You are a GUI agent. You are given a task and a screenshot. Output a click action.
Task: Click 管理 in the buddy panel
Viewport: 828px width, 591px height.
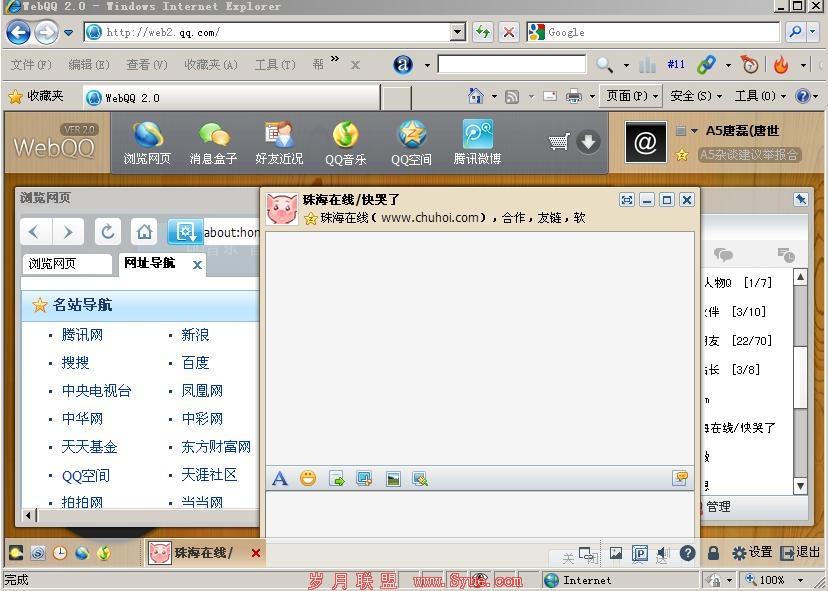point(719,507)
